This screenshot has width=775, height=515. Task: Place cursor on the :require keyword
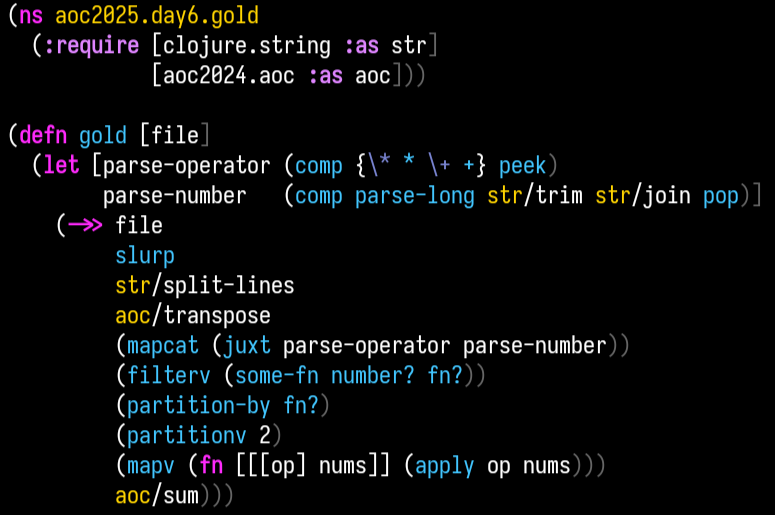[91, 46]
